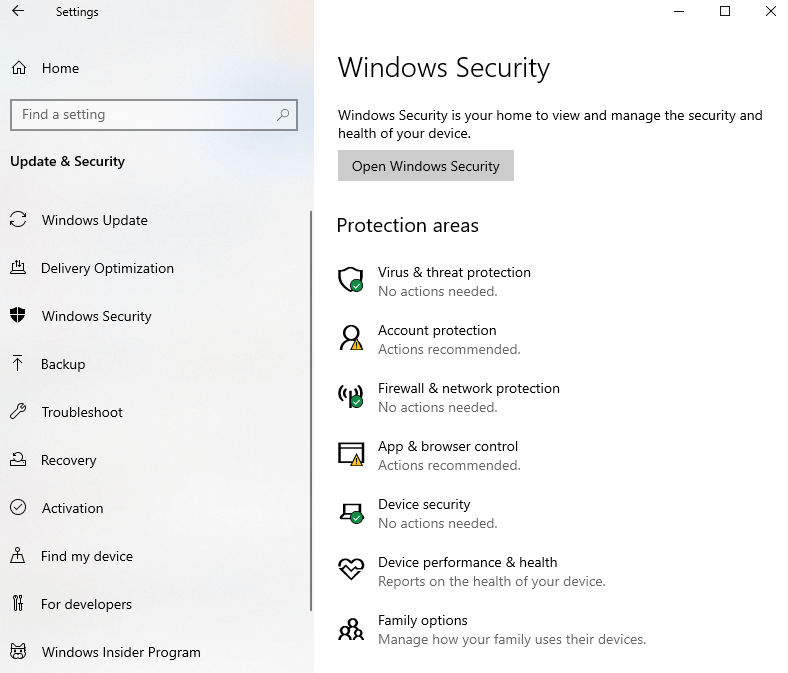788x673 pixels.
Task: Open the Backup settings
Action: [63, 364]
